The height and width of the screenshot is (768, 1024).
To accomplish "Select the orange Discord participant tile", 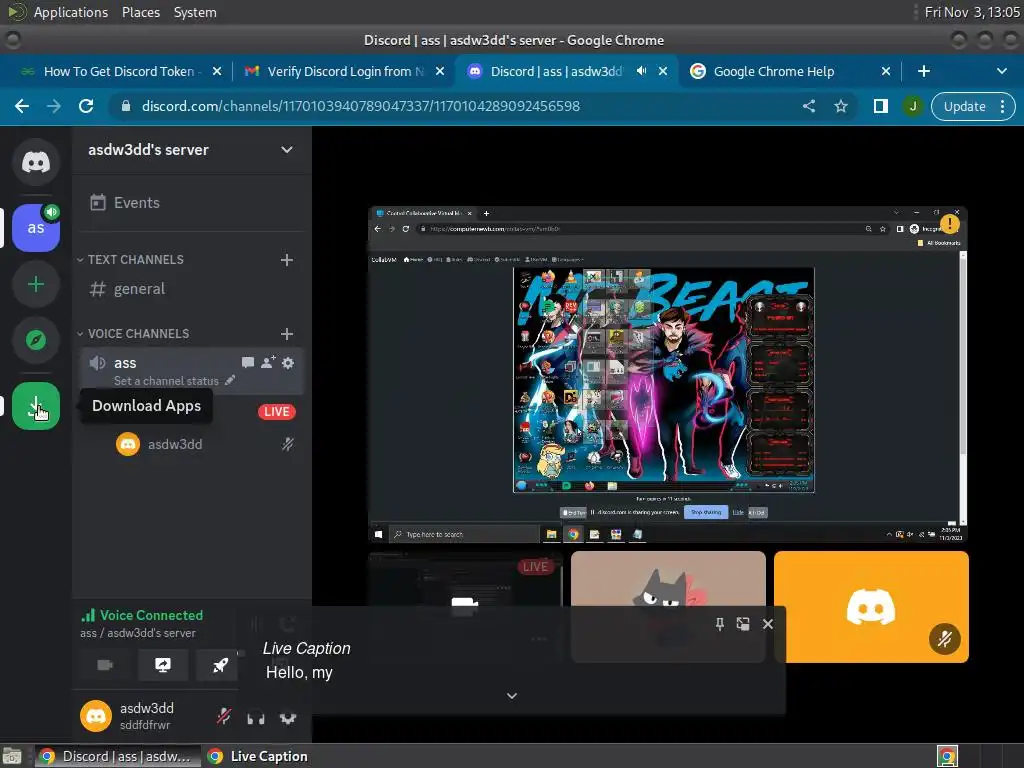I will [x=871, y=607].
